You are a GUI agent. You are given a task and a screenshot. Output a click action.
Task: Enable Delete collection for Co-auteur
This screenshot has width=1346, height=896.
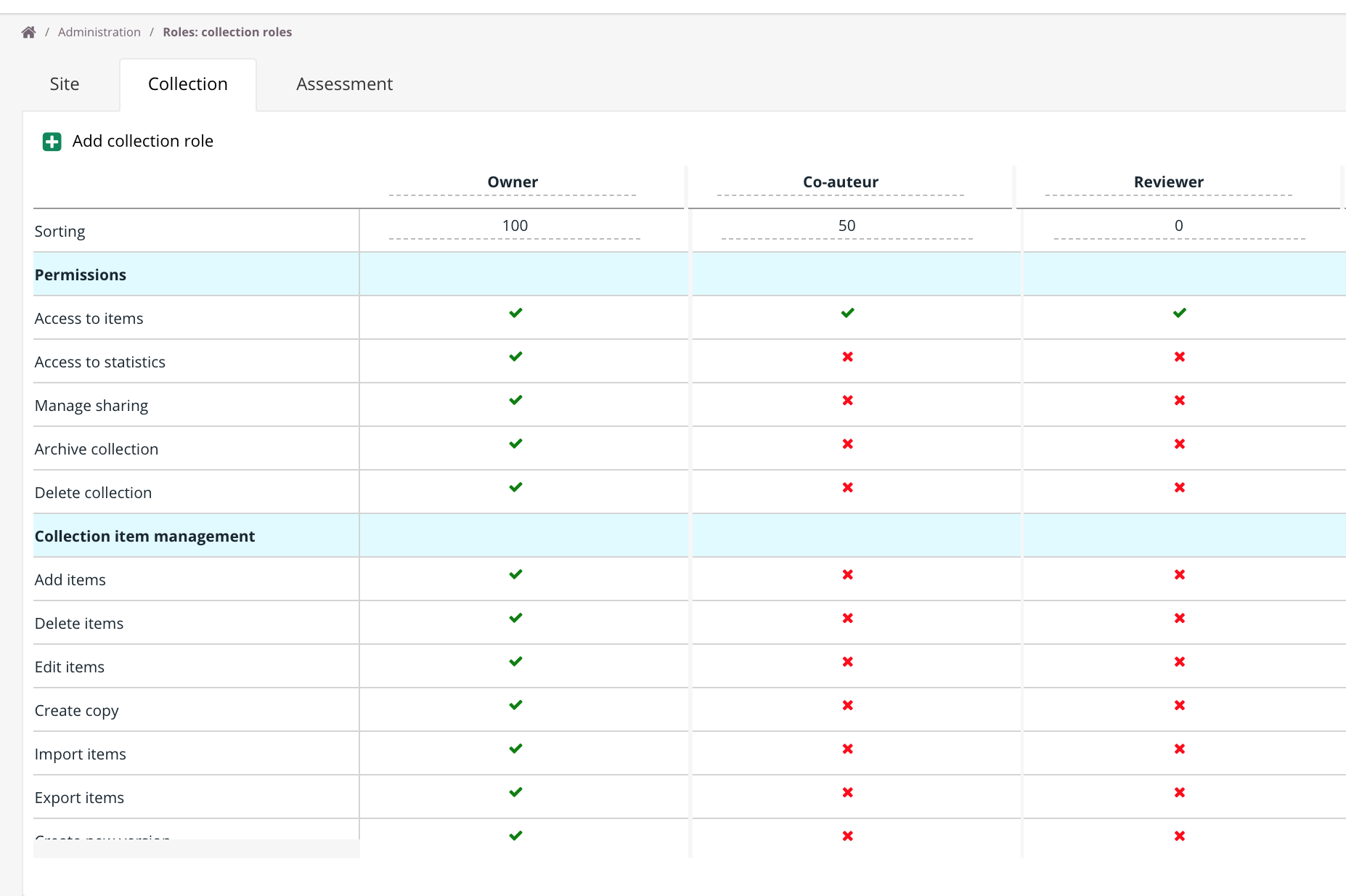(847, 487)
